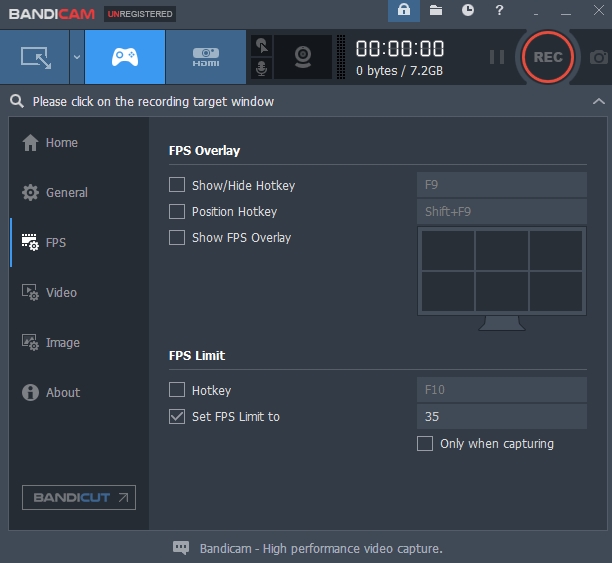Viewport: 612px width, 563px height.
Task: Enable the Show FPS Overlay checkbox
Action: click(177, 238)
